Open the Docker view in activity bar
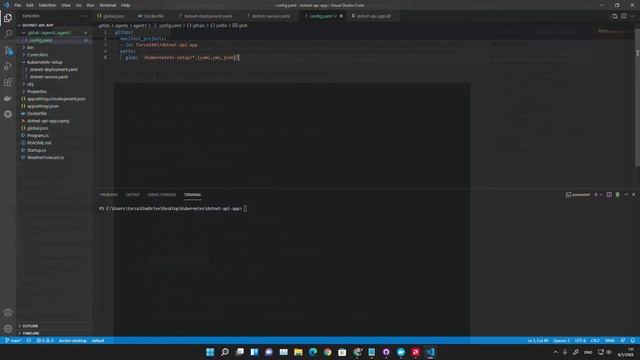The image size is (640, 360). click(8, 98)
